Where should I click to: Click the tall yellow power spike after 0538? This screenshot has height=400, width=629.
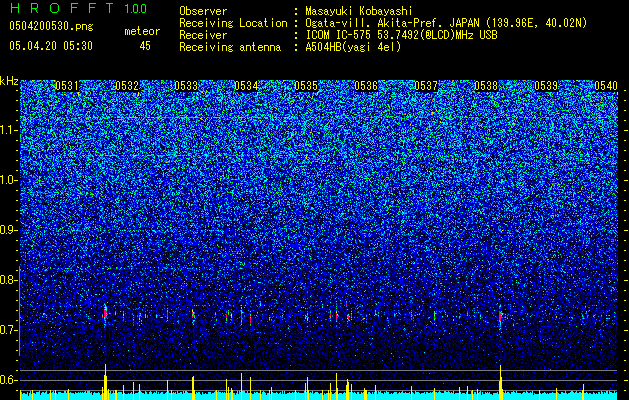501,382
